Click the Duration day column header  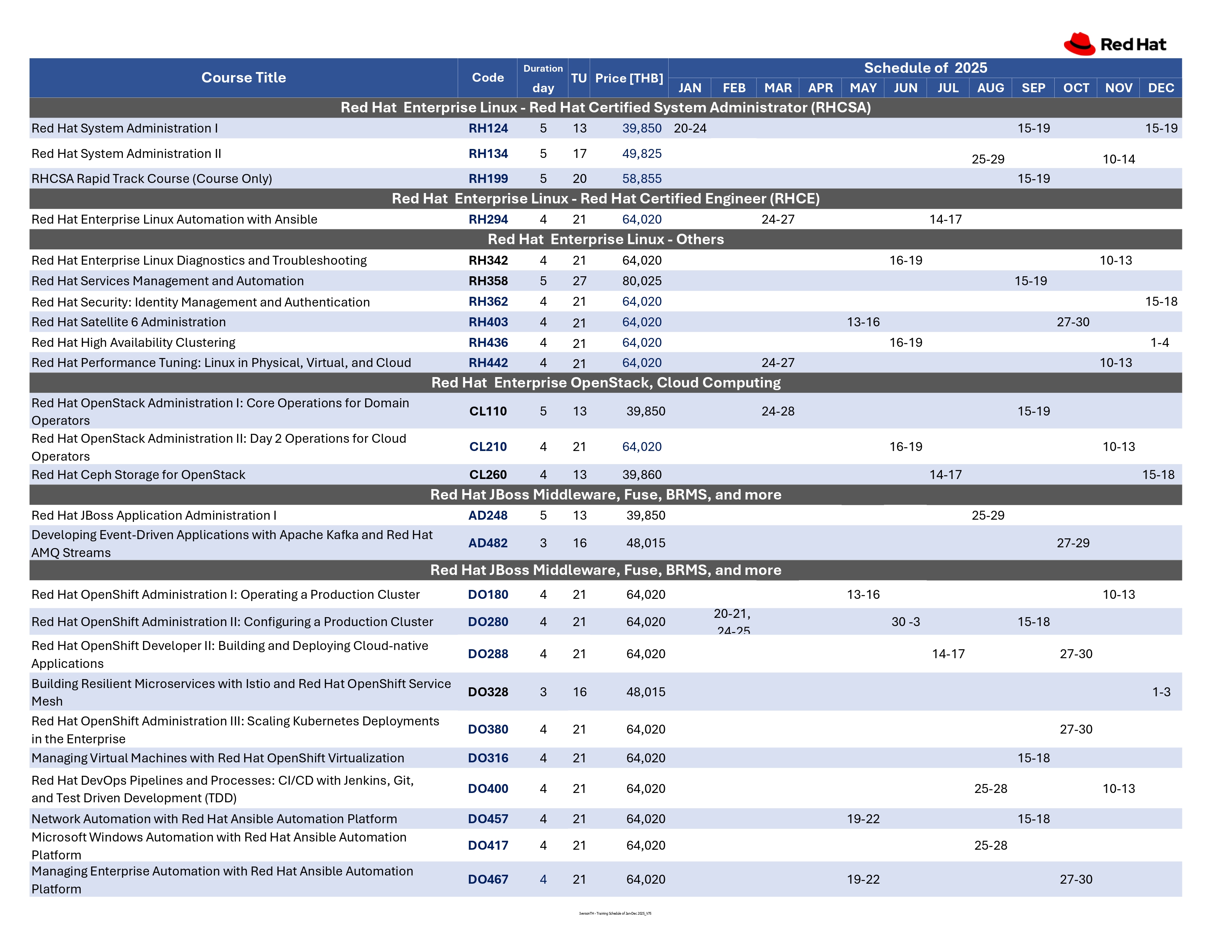[543, 78]
